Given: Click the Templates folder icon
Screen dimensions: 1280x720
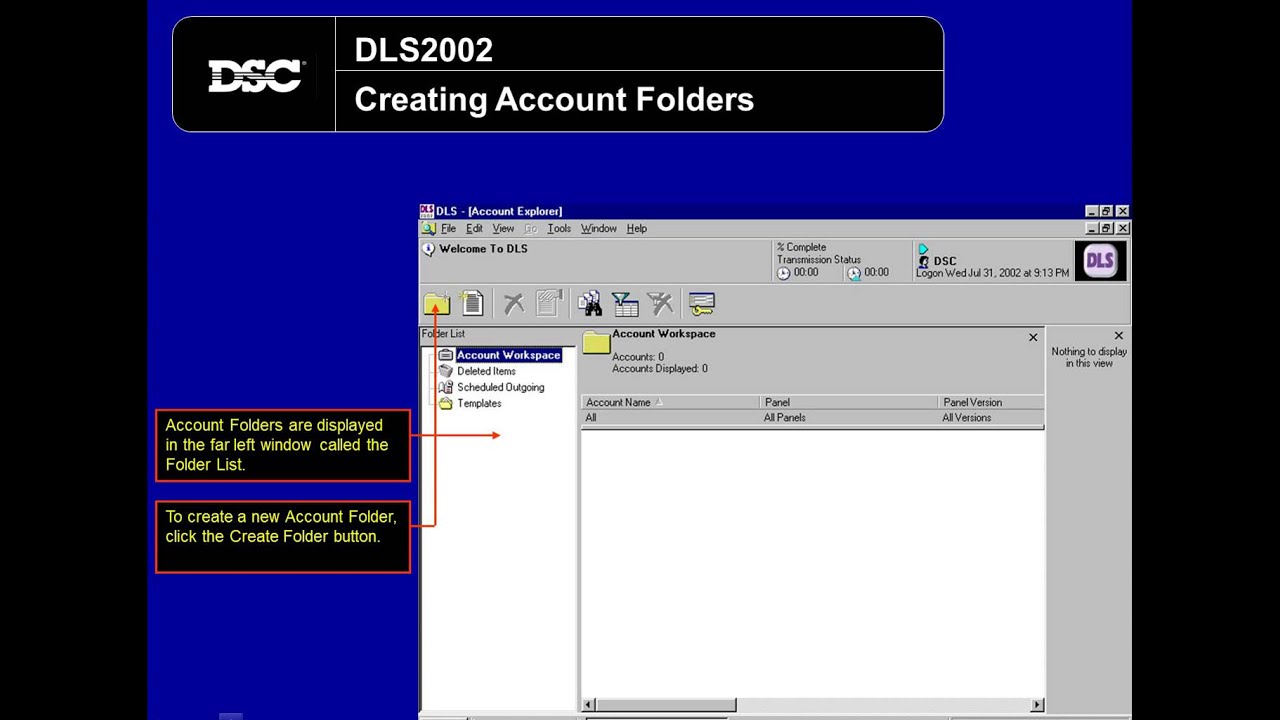Looking at the screenshot, I should tap(446, 403).
